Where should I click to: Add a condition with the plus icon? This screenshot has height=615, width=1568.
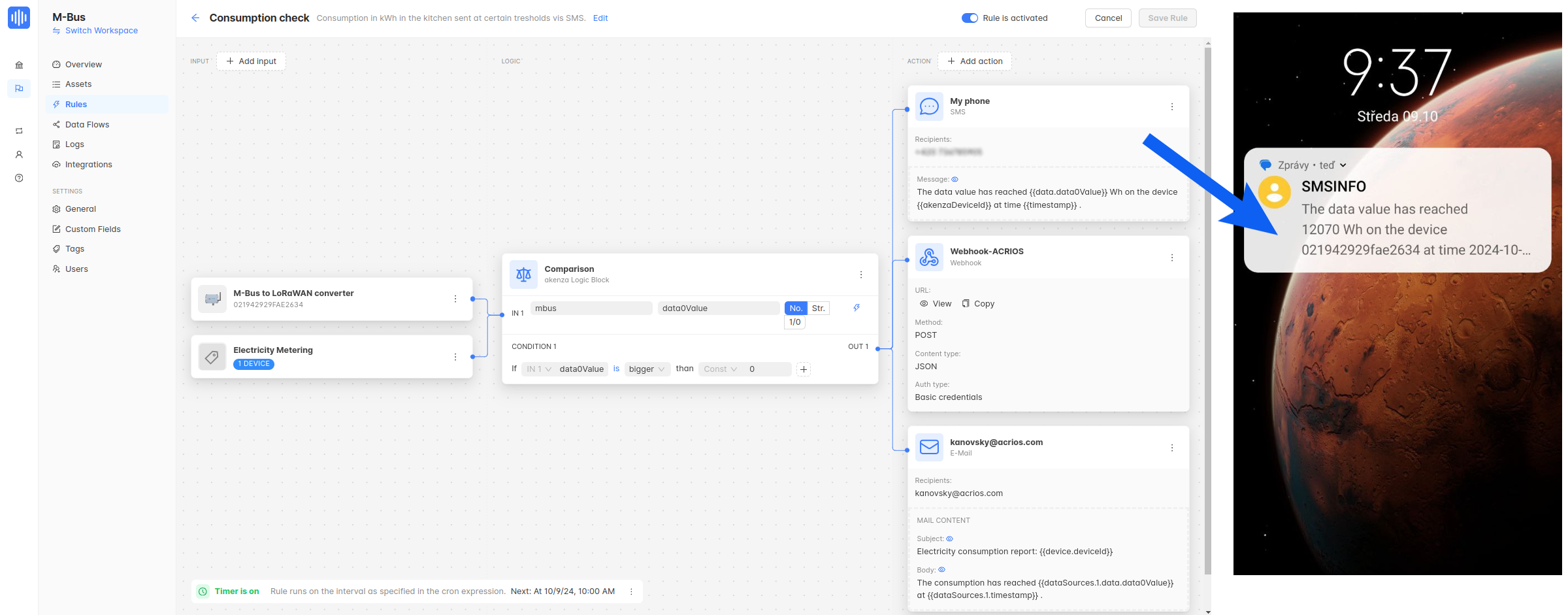pos(804,369)
